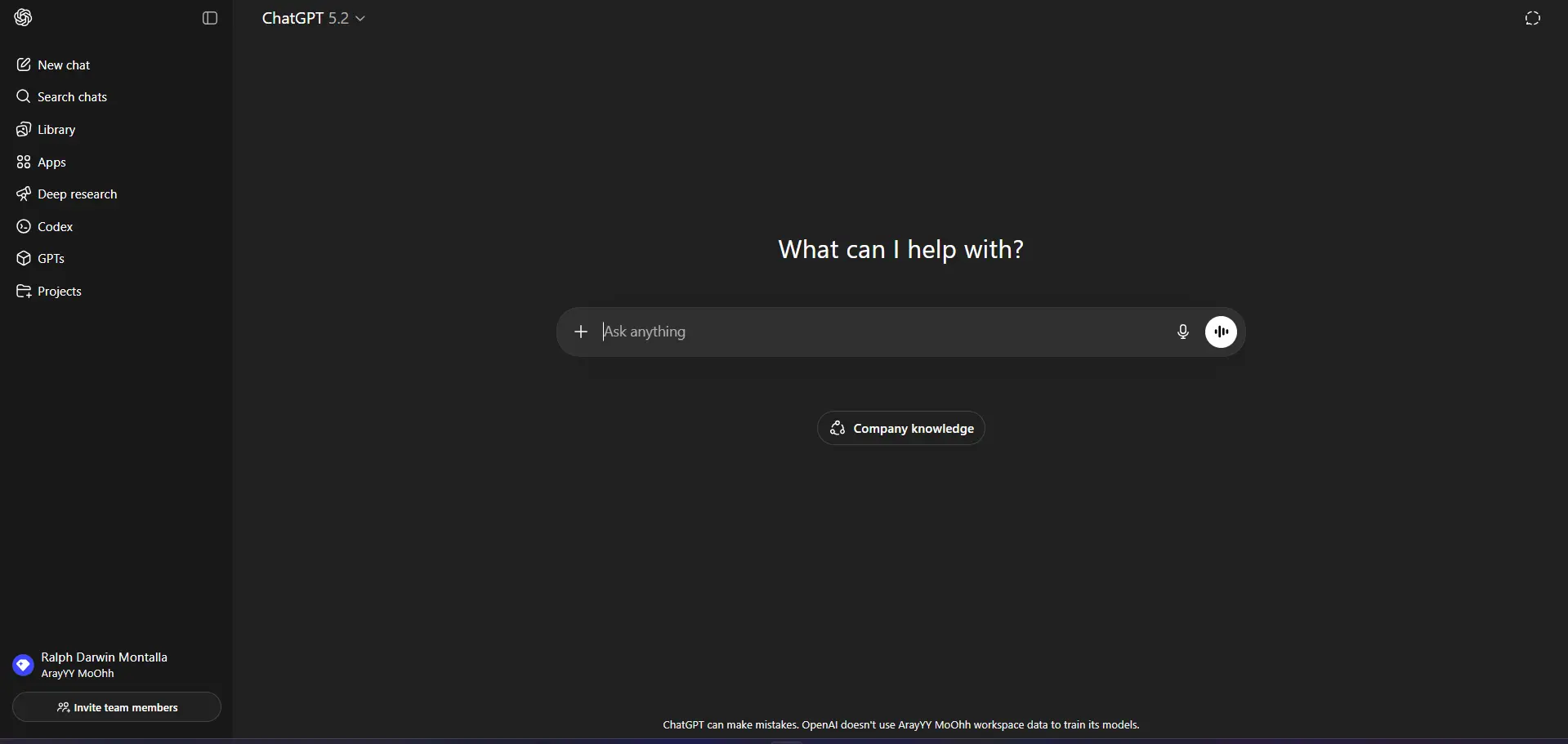1568x744 pixels.
Task: Collapse the sidebar with the panel toggle
Action: click(210, 18)
